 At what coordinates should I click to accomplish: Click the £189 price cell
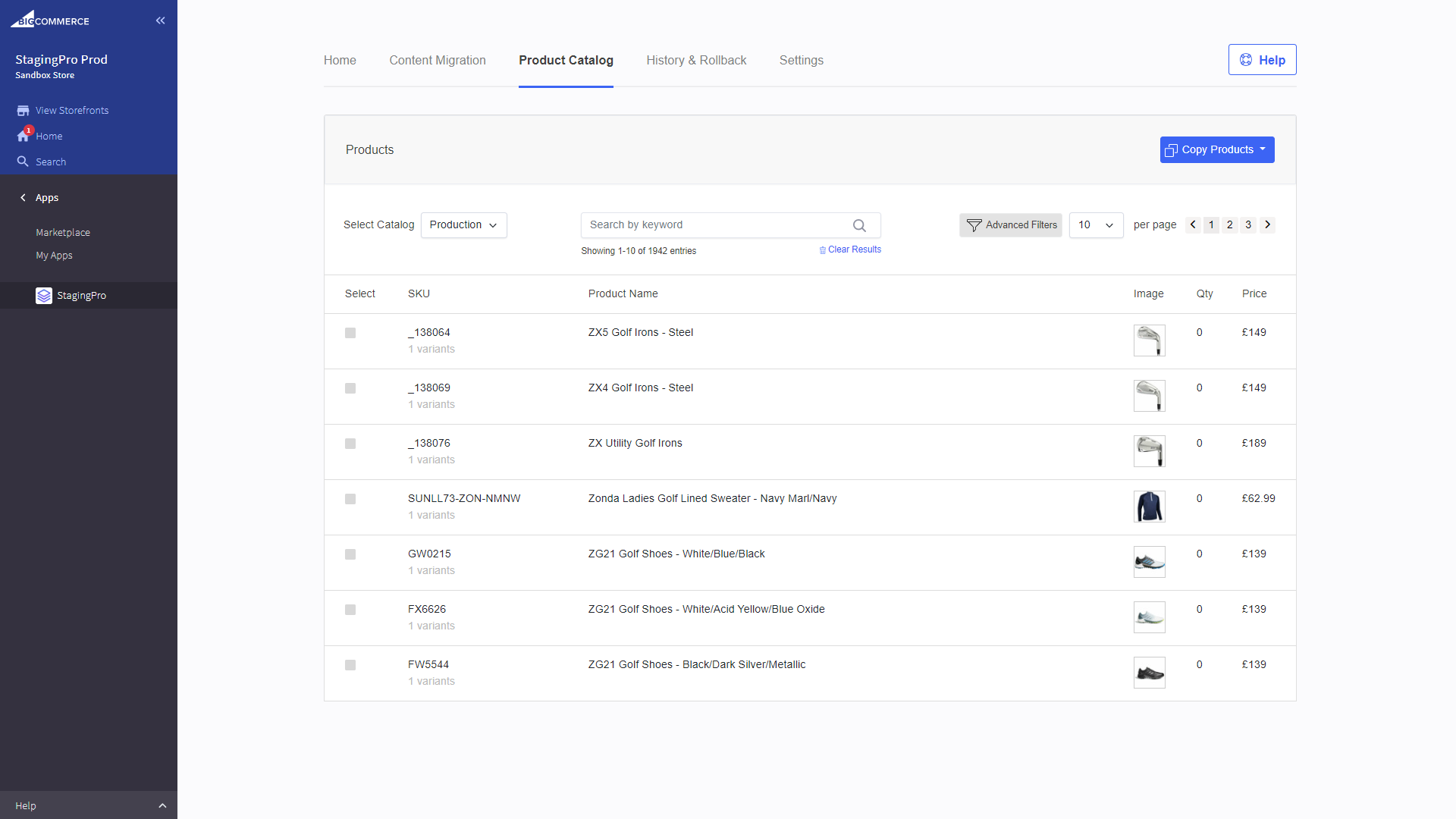click(x=1254, y=444)
